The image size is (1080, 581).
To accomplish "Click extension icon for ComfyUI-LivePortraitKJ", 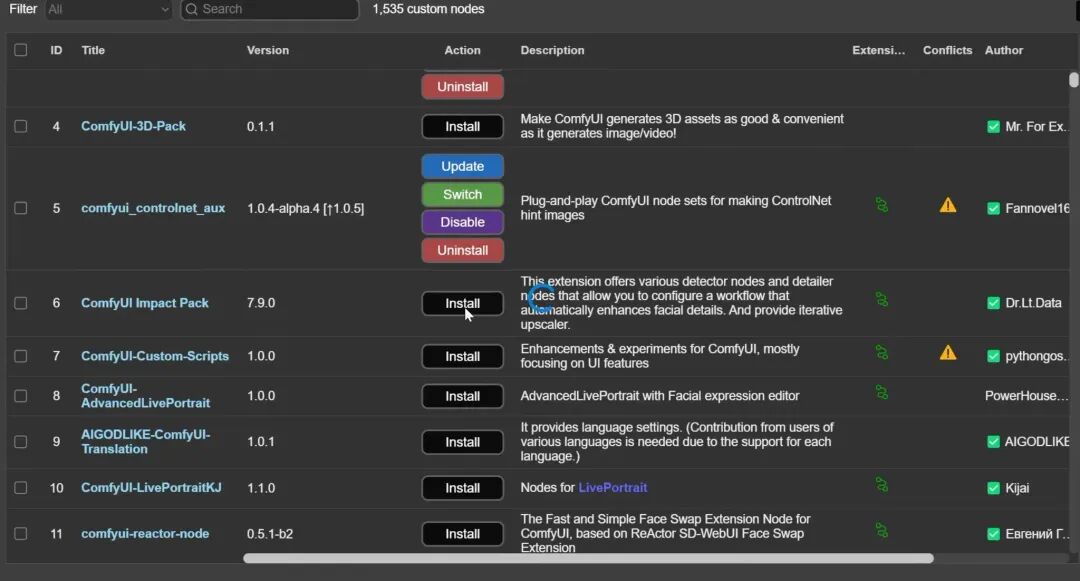I will 882,485.
